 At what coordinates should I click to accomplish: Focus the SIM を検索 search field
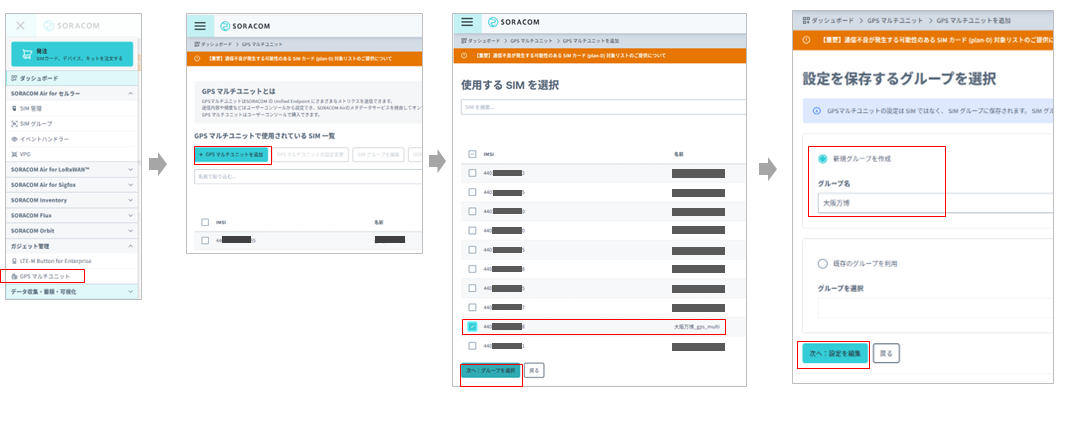pyautogui.click(x=604, y=107)
